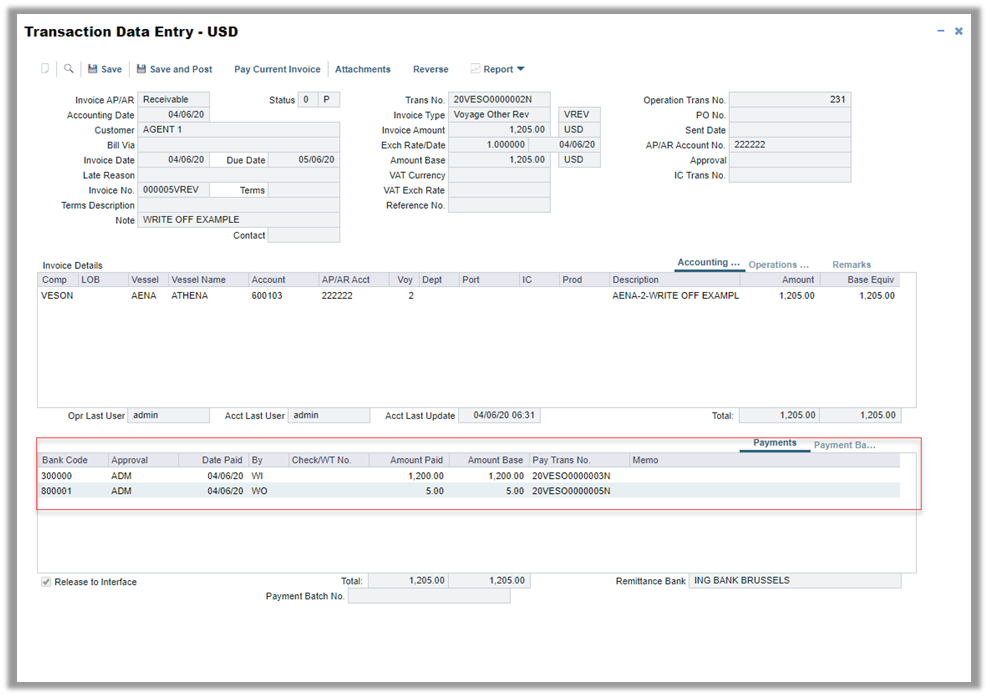Screen dimensions: 988x696
Task: Toggle the Release to Interface checkbox
Action: pyautogui.click(x=46, y=582)
